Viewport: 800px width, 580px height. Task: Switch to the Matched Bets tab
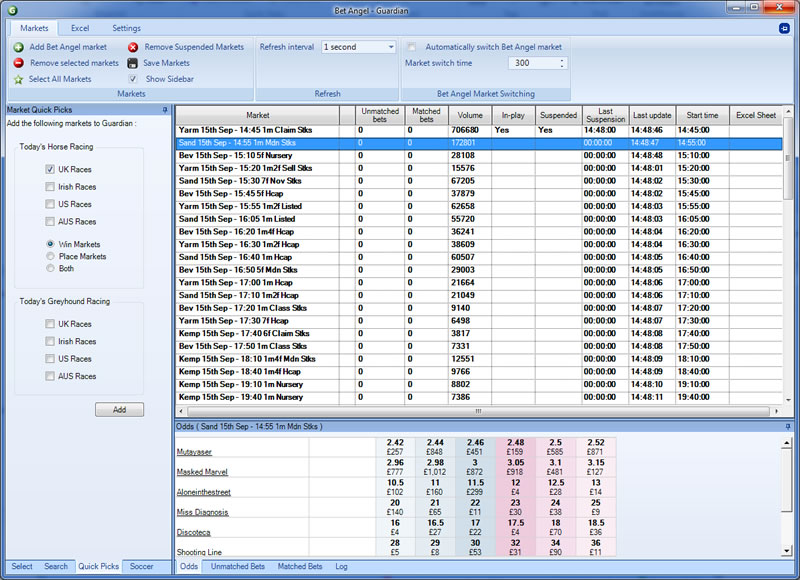(x=300, y=566)
